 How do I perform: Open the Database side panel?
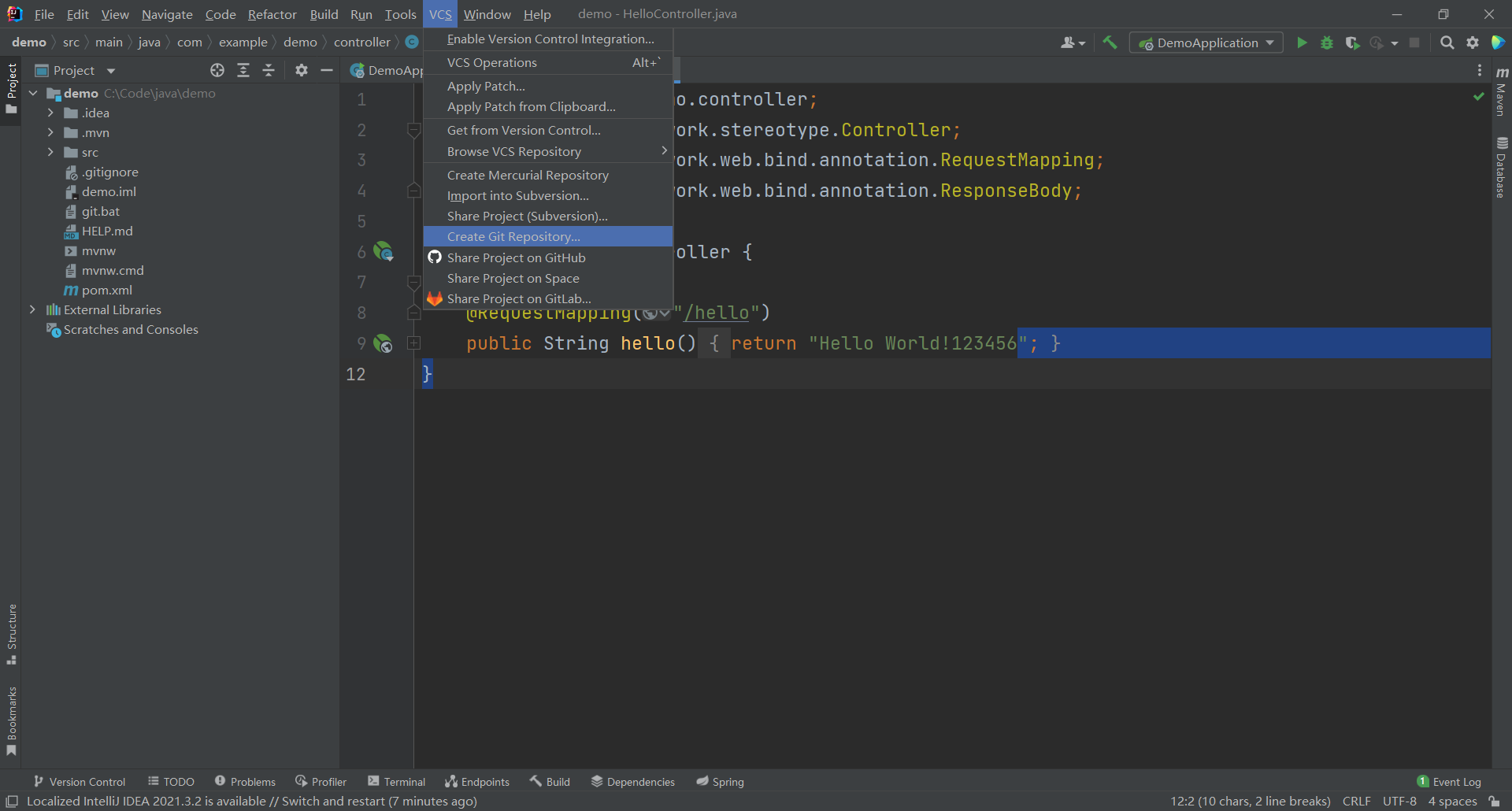1502,167
